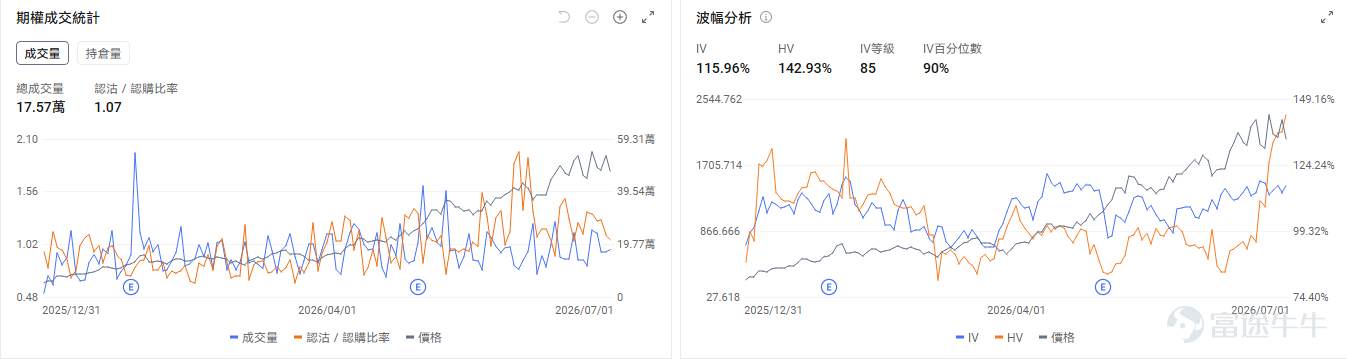Reset zoom with the undo arrow icon

(x=564, y=18)
